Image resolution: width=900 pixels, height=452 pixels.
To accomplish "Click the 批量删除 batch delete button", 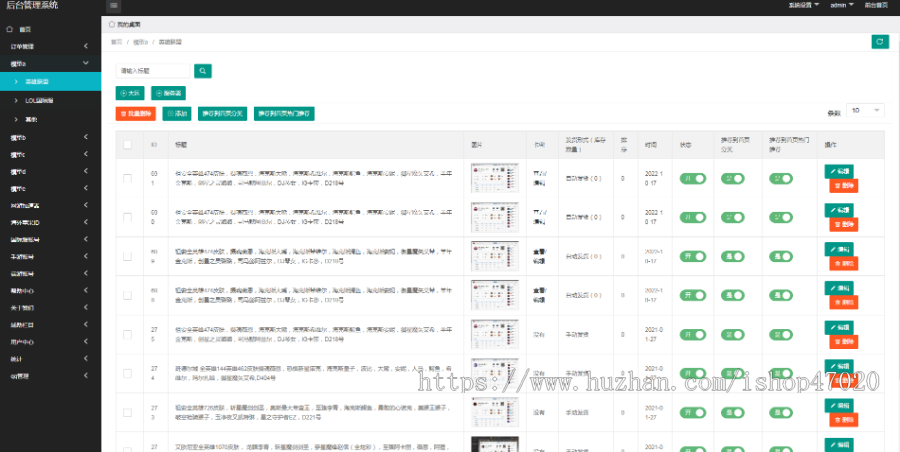I will [x=135, y=114].
